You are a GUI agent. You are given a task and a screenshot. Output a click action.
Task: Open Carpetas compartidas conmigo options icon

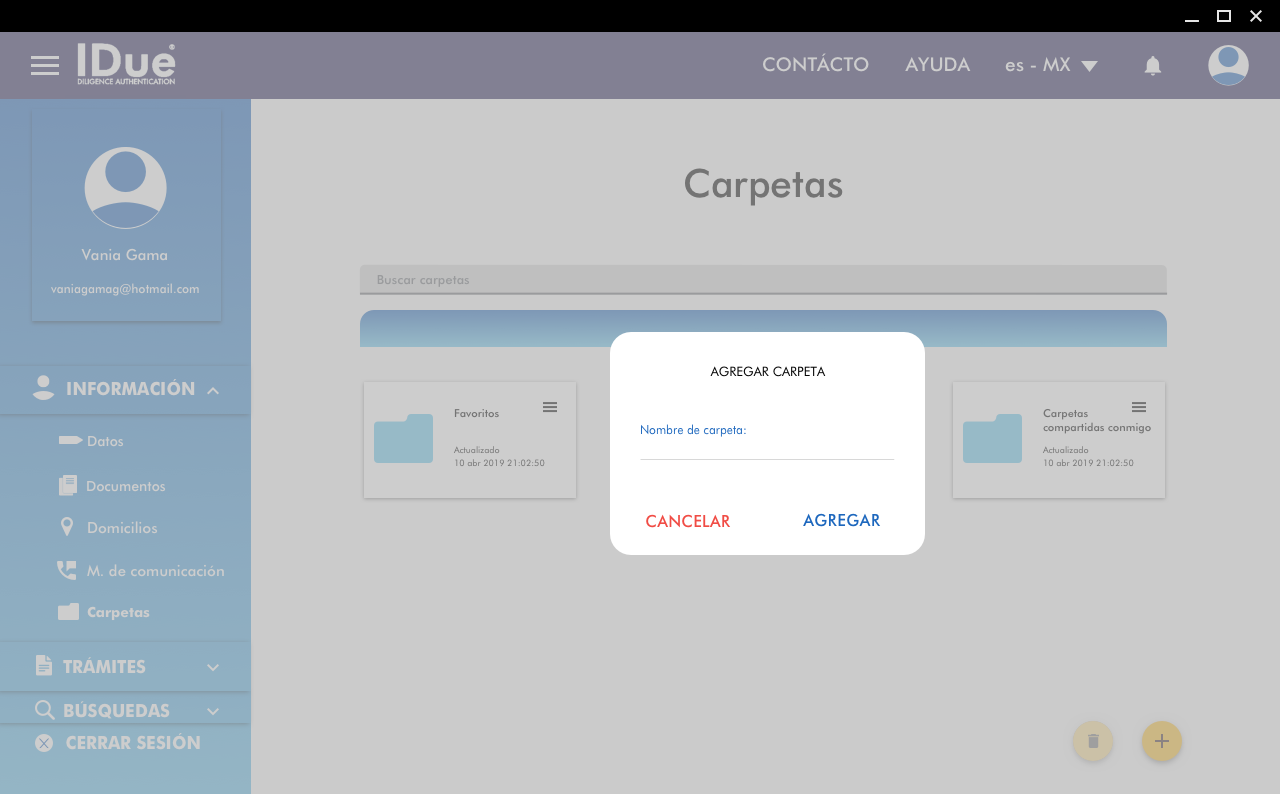[x=1138, y=407]
